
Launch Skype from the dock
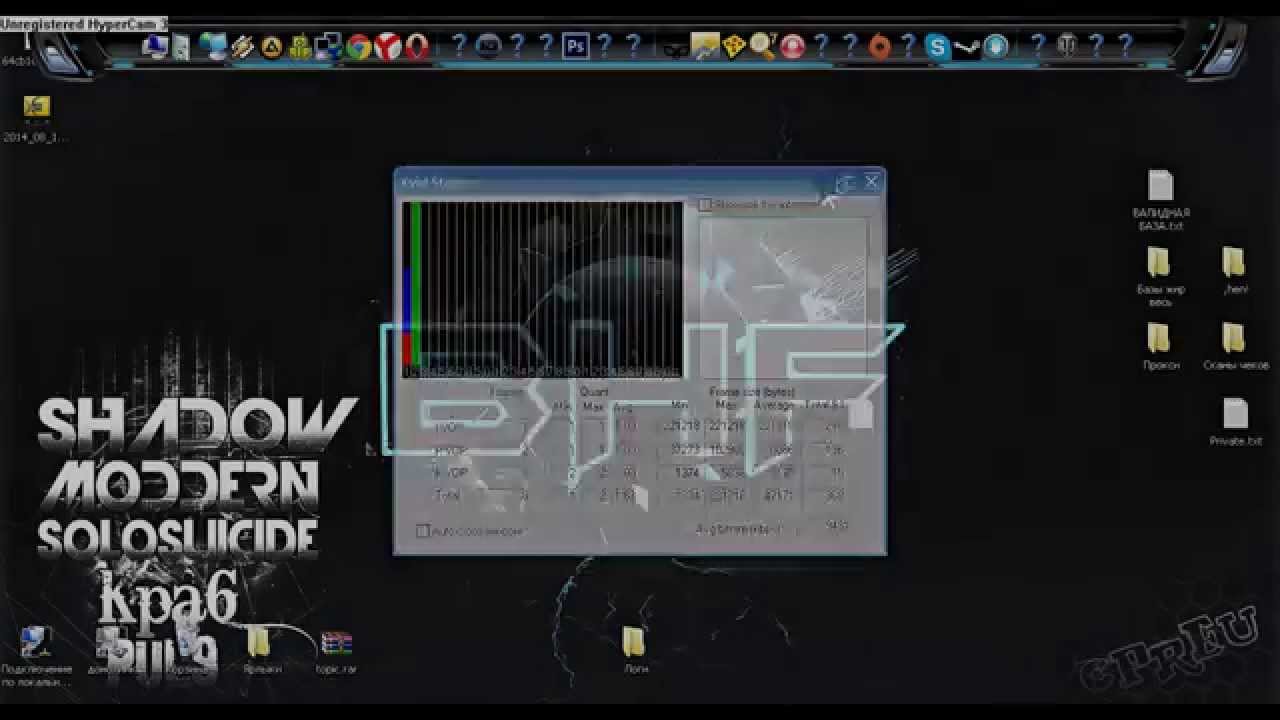[937, 46]
